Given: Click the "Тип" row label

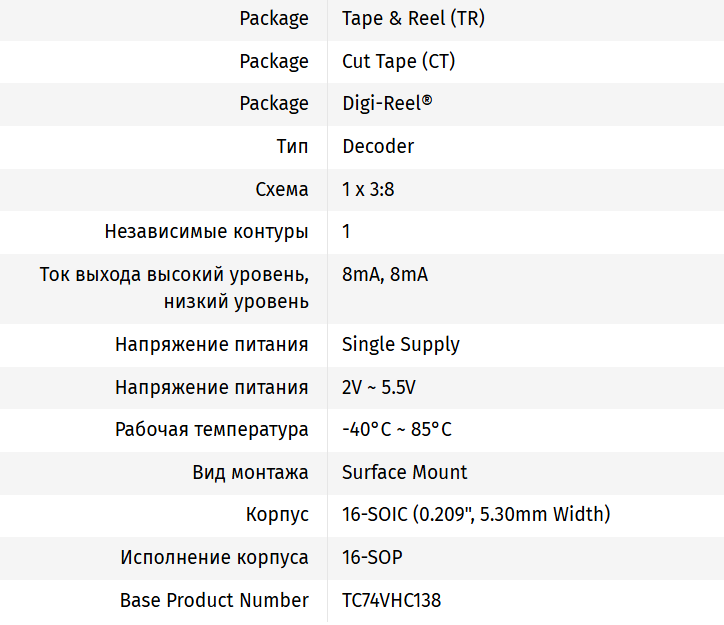Looking at the screenshot, I should click(x=292, y=146).
